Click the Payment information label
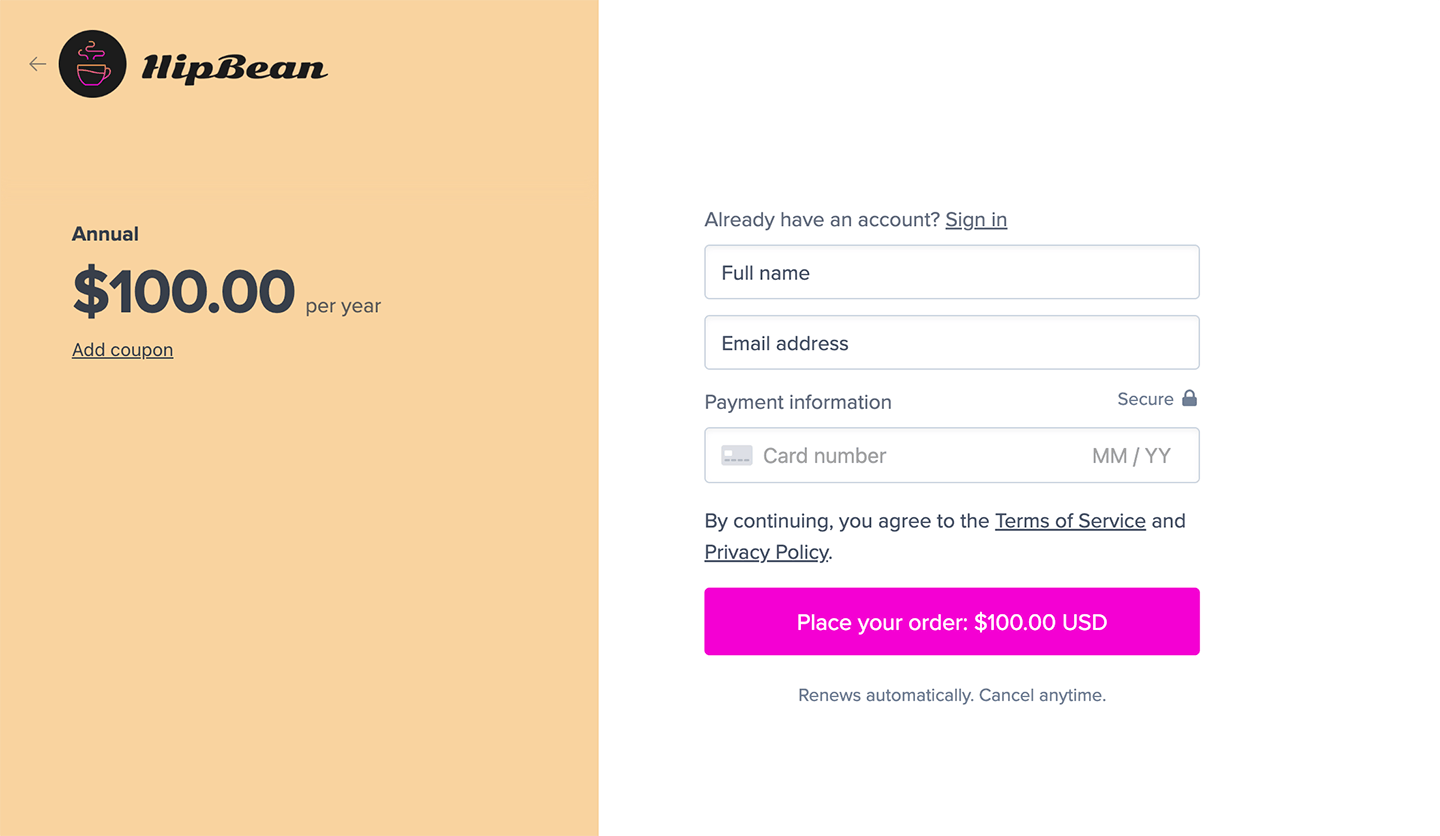 (798, 402)
